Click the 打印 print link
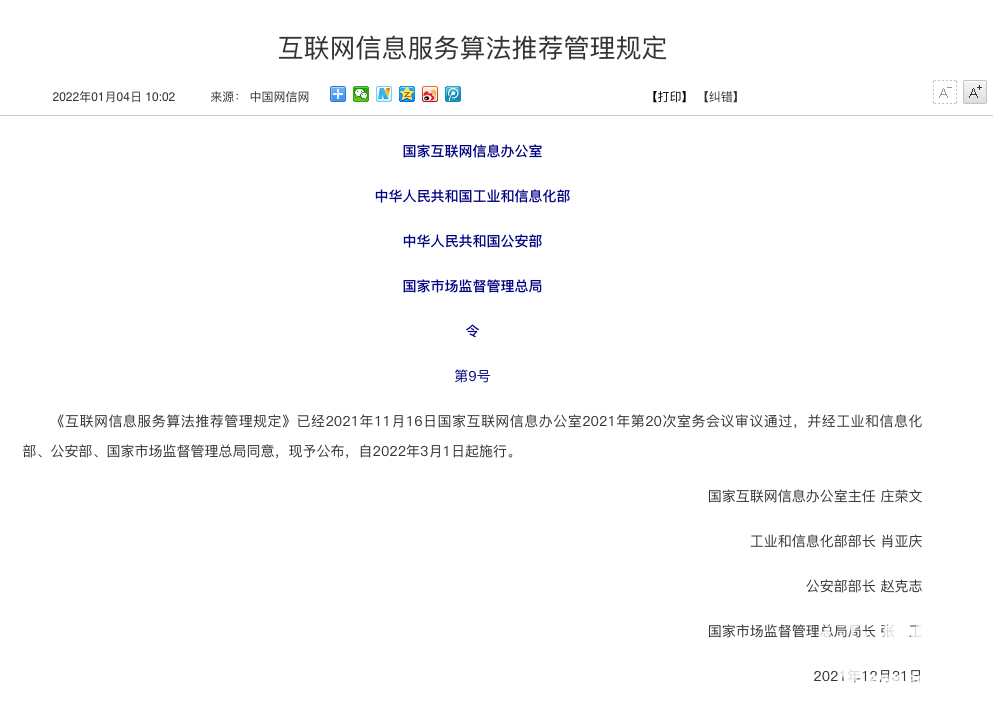 [x=669, y=97]
